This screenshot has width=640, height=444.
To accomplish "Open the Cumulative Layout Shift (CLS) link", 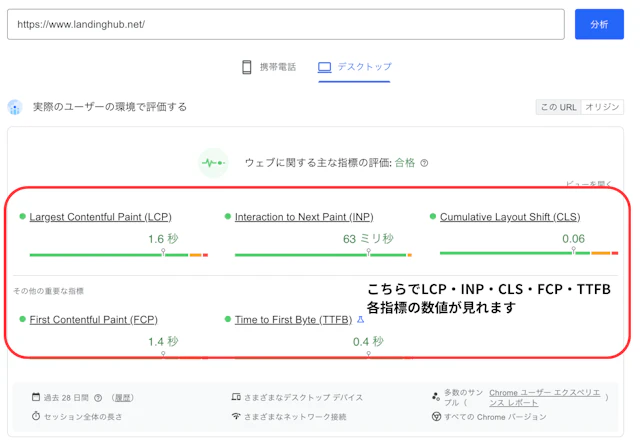I will coord(510,217).
